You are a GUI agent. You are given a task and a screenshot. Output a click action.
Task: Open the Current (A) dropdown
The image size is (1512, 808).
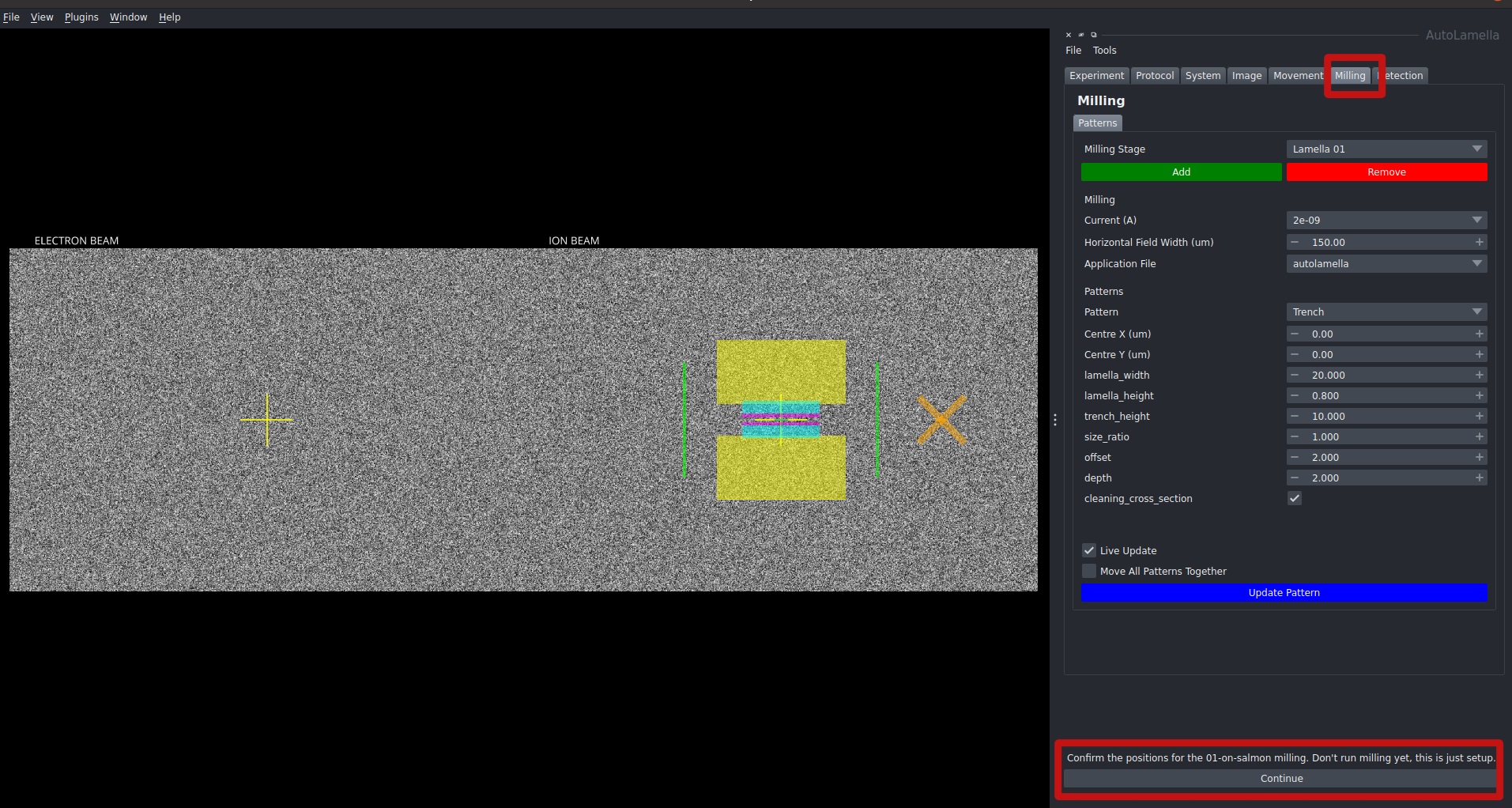click(1386, 221)
